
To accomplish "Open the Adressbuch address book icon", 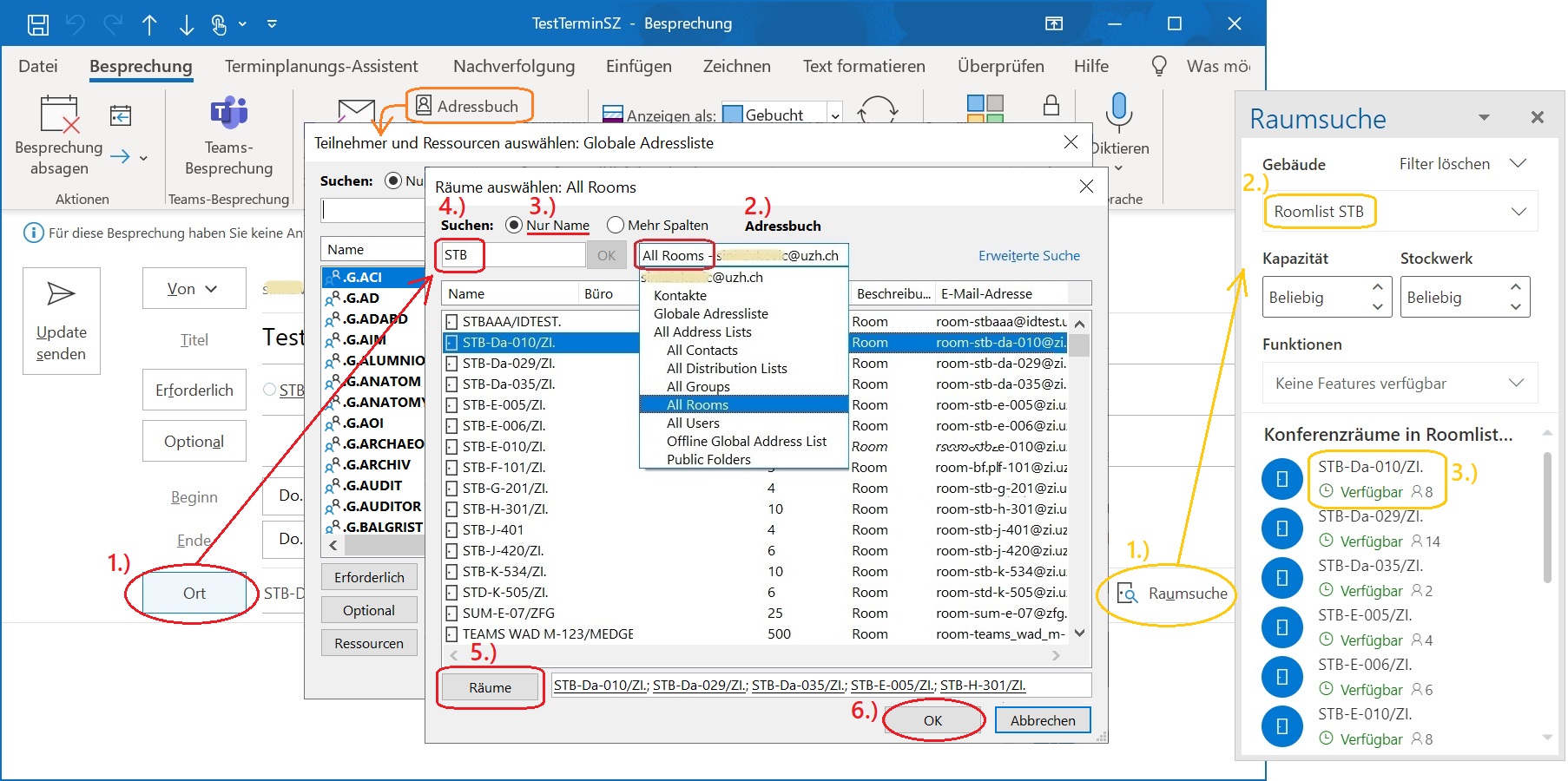I will (x=424, y=106).
